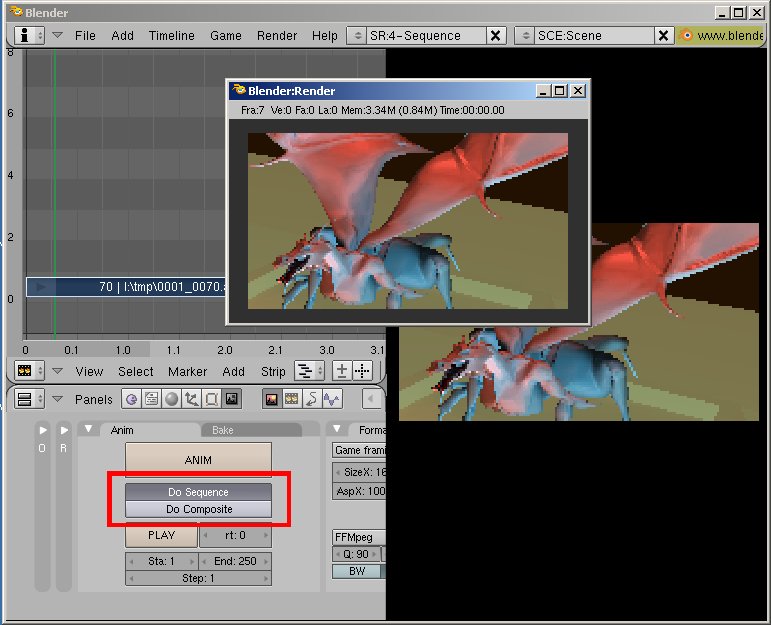Open the Game menu
This screenshot has width=771, height=625.
(226, 35)
